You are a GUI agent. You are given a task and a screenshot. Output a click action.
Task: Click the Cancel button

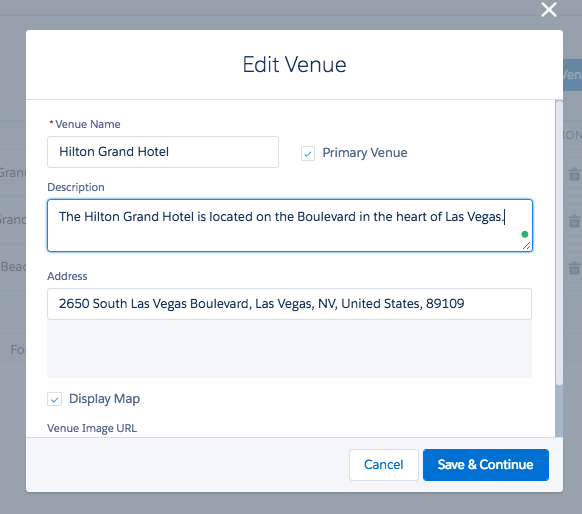[x=383, y=465]
